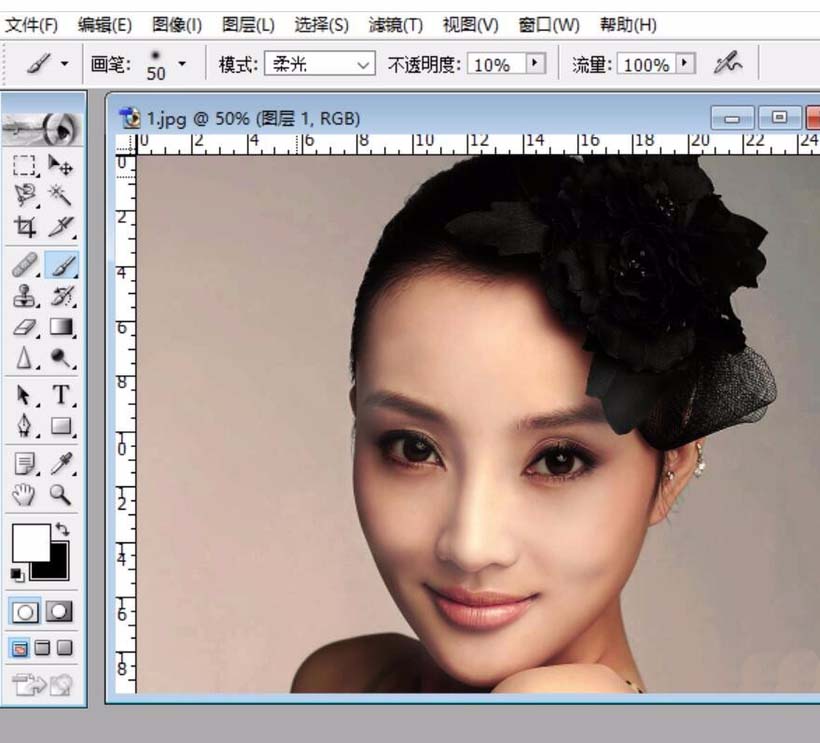Enable airbrush mode in options bar
This screenshot has height=743, width=820.
728,64
